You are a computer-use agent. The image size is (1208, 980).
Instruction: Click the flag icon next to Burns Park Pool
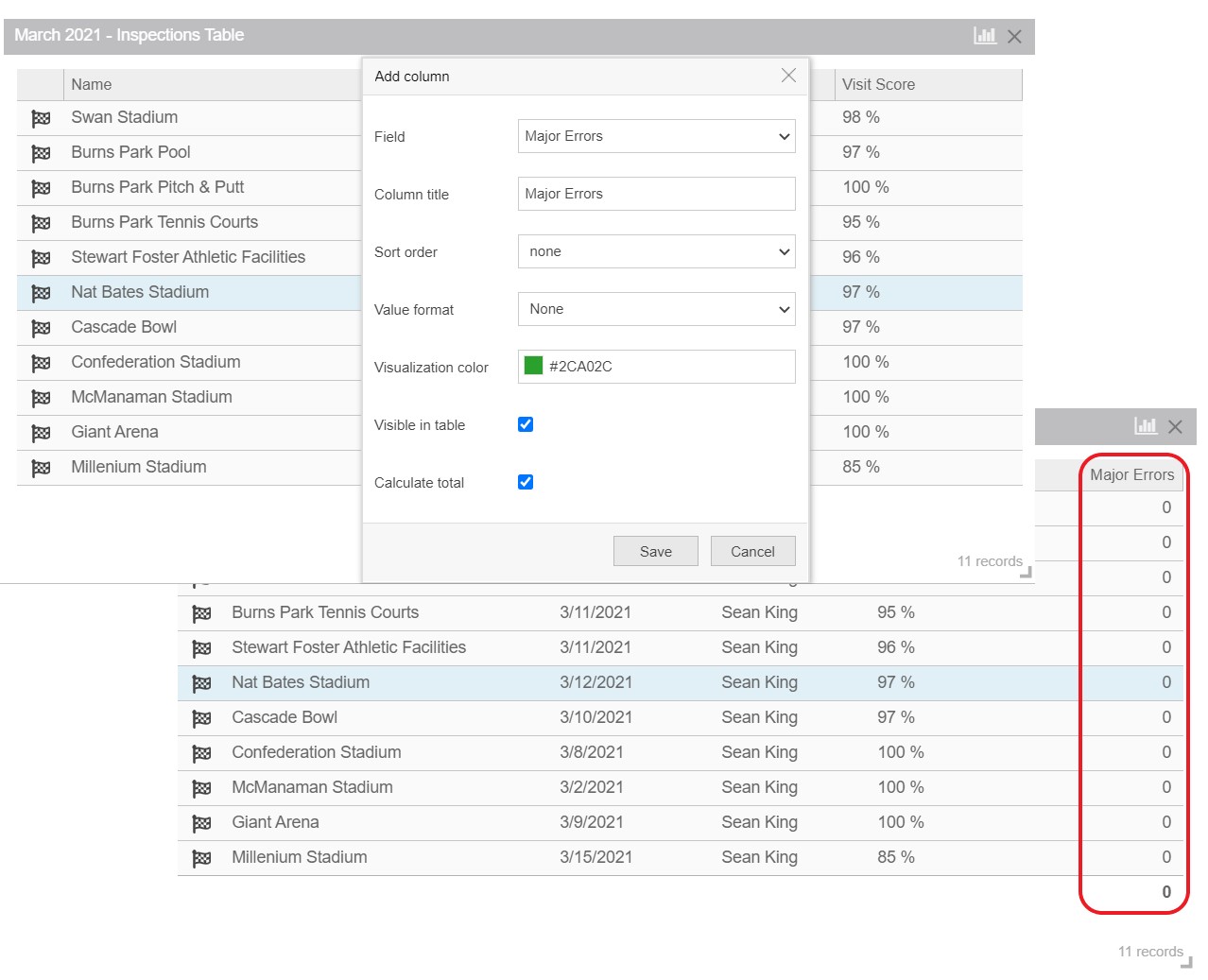[41, 153]
